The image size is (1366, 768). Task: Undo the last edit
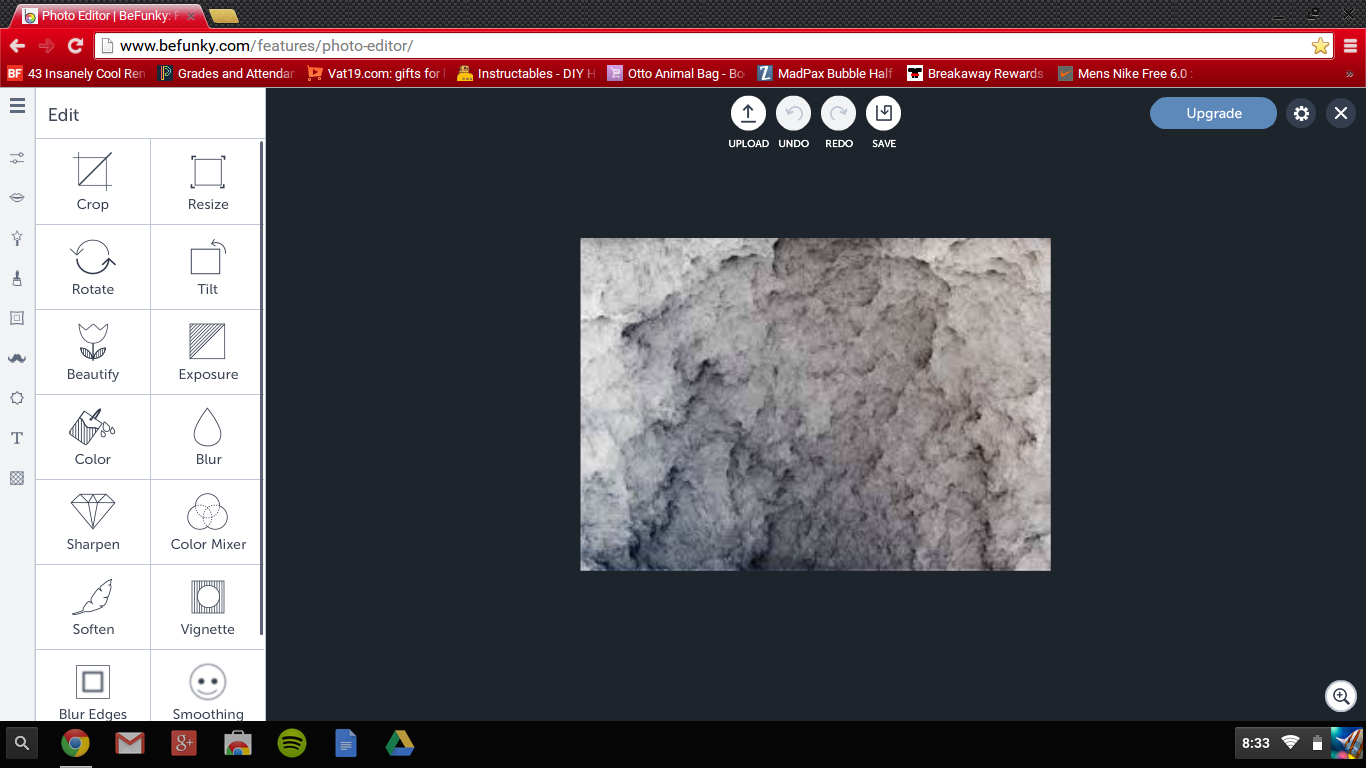tap(793, 114)
